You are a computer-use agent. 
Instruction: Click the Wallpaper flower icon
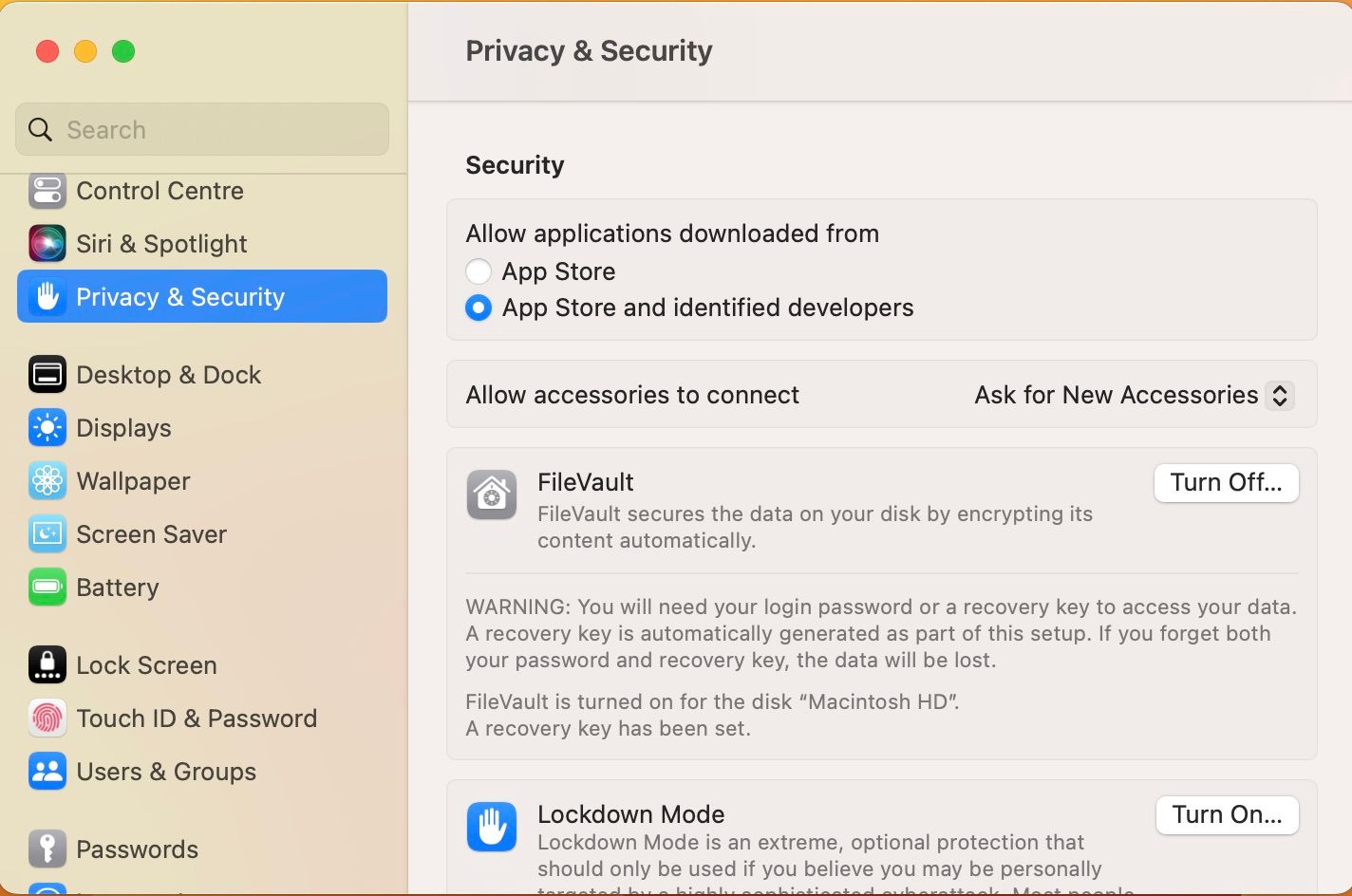pyautogui.click(x=47, y=481)
